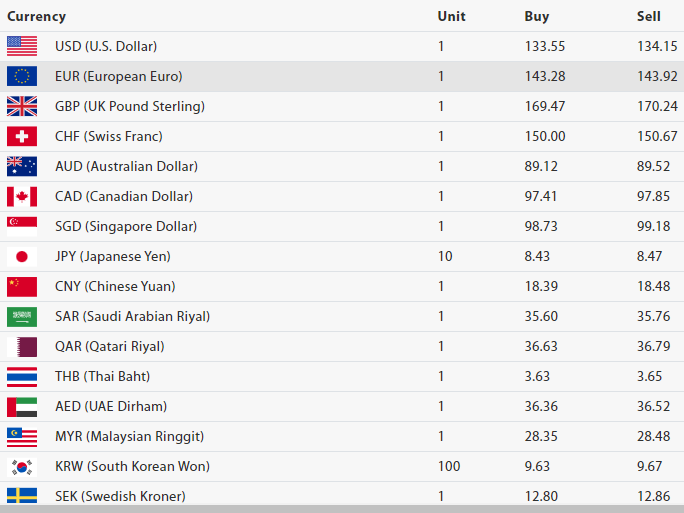This screenshot has height=513, width=684.
Task: Click the Japanese flag icon
Action: [x=22, y=256]
